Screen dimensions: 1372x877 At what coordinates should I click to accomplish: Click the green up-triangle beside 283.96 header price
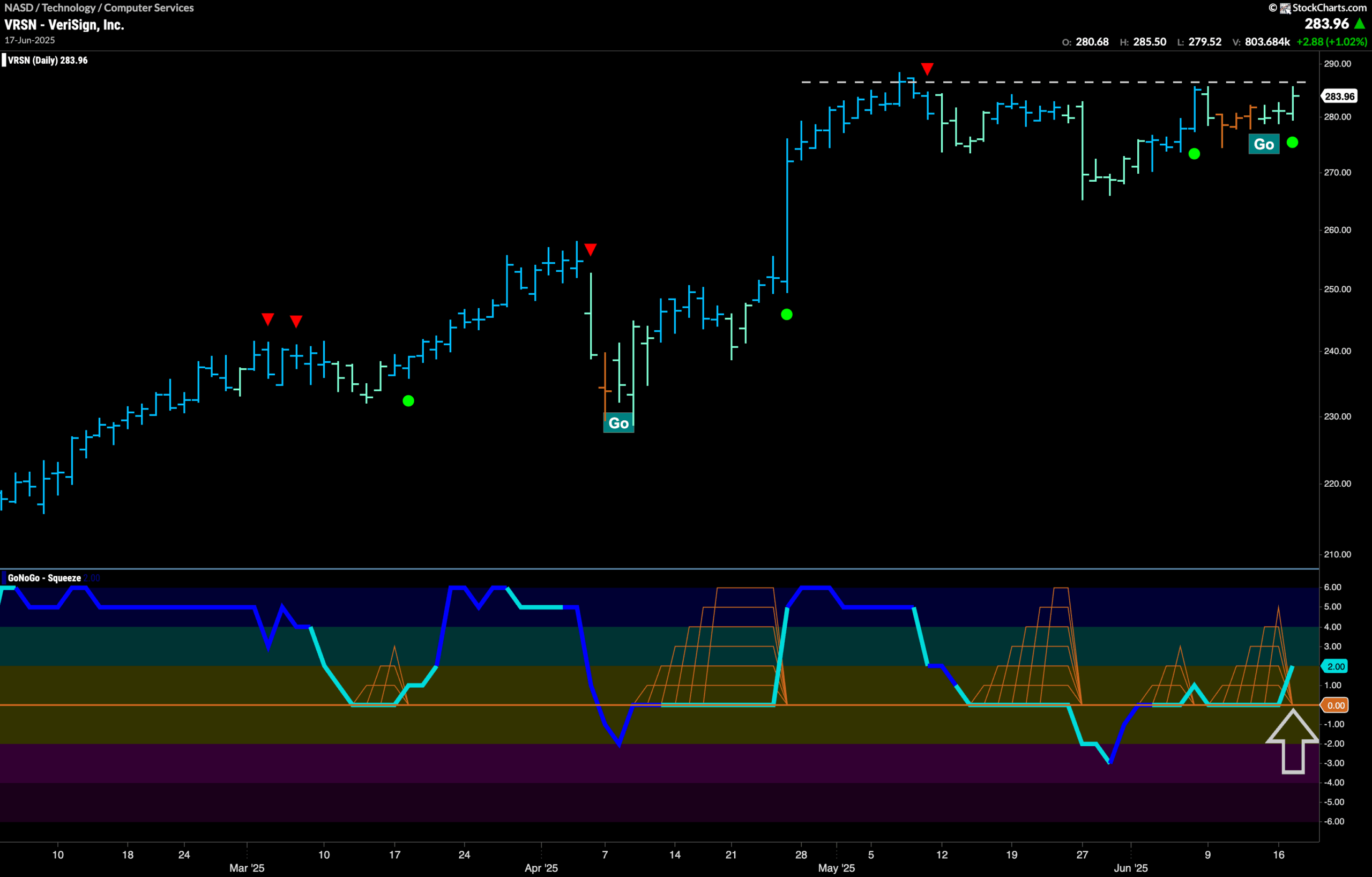click(1360, 24)
